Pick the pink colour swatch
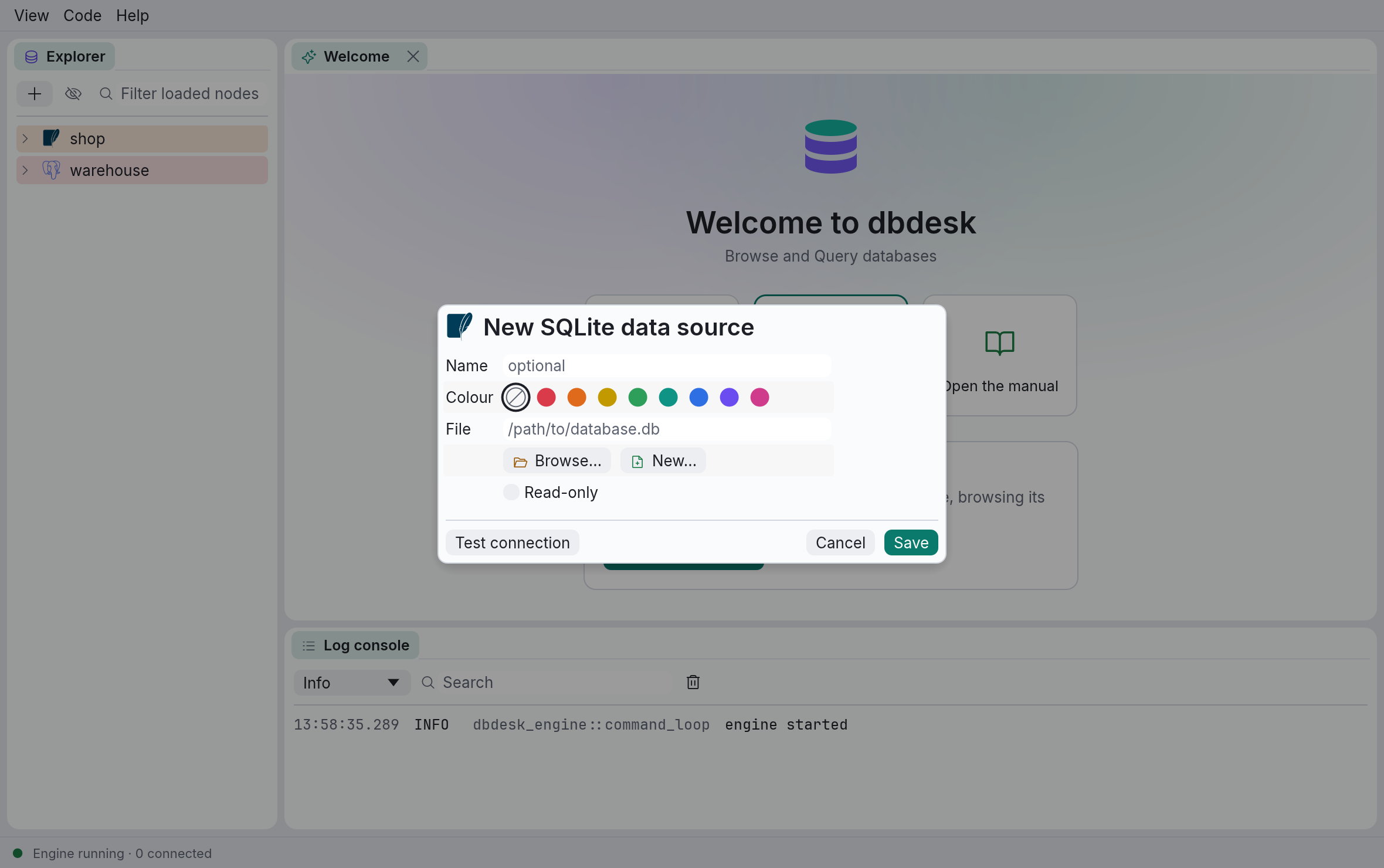The height and width of the screenshot is (868, 1384). tap(759, 398)
